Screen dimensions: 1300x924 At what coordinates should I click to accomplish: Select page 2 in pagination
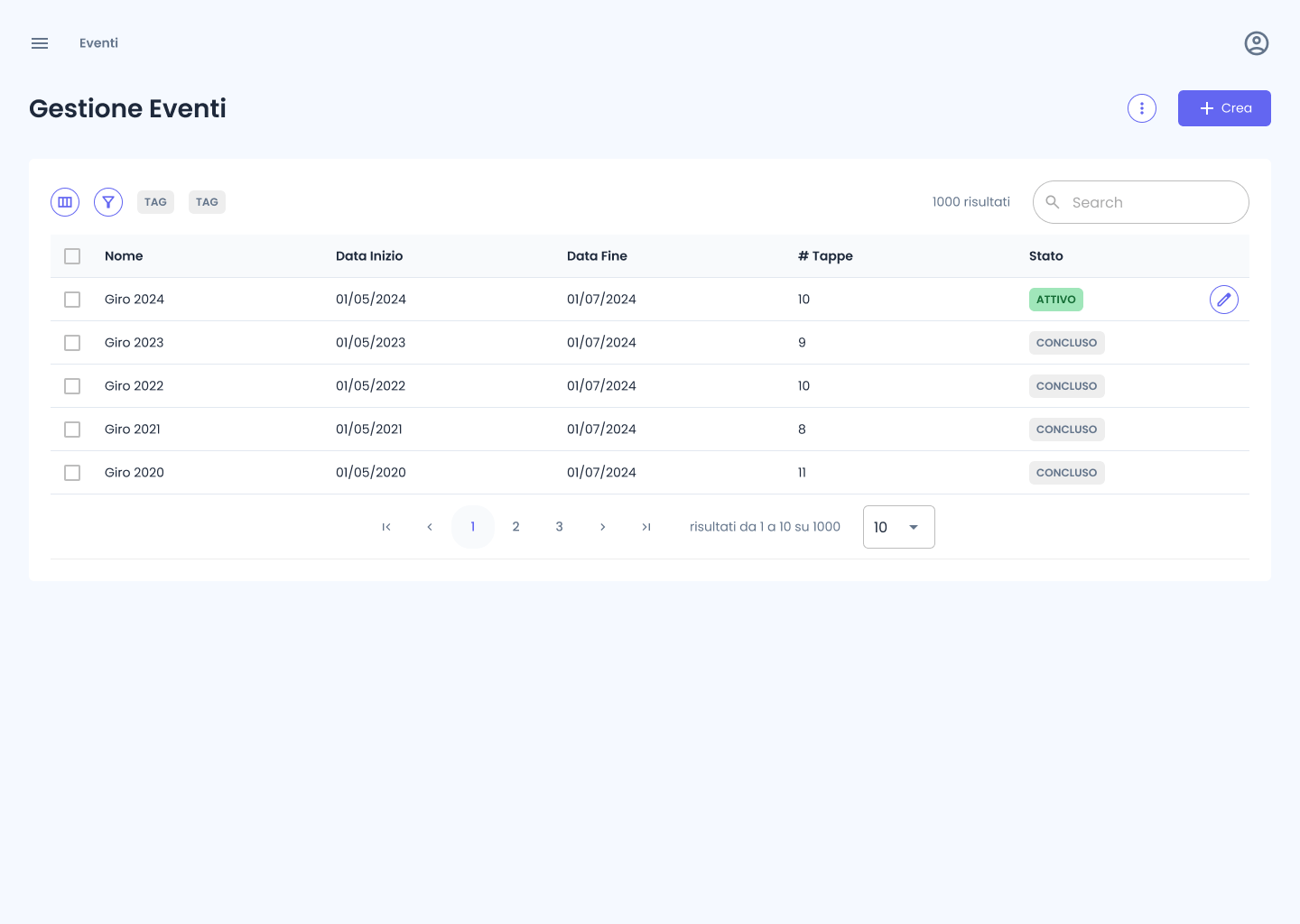coord(516,527)
